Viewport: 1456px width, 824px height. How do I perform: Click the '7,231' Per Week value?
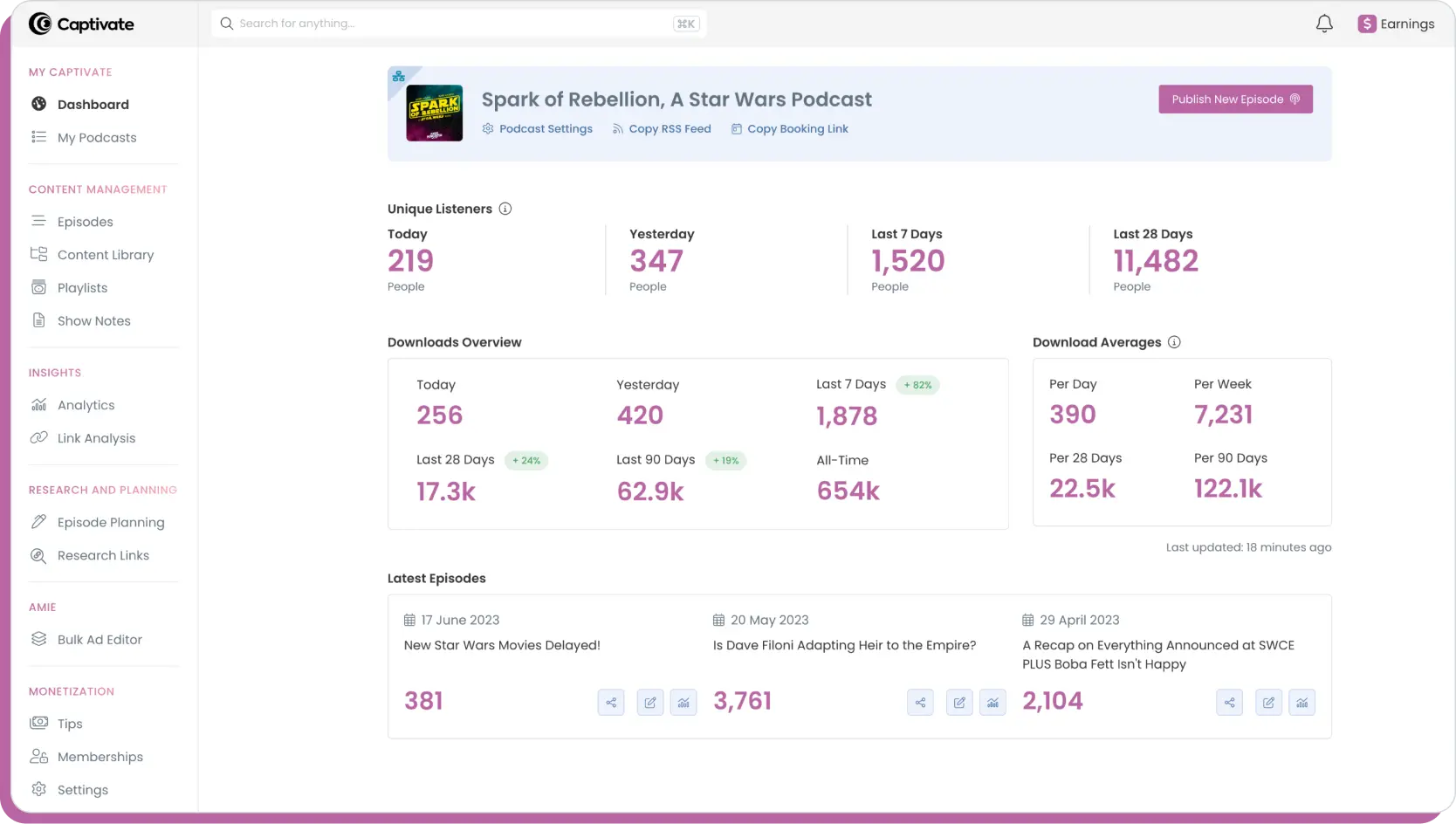(1224, 415)
